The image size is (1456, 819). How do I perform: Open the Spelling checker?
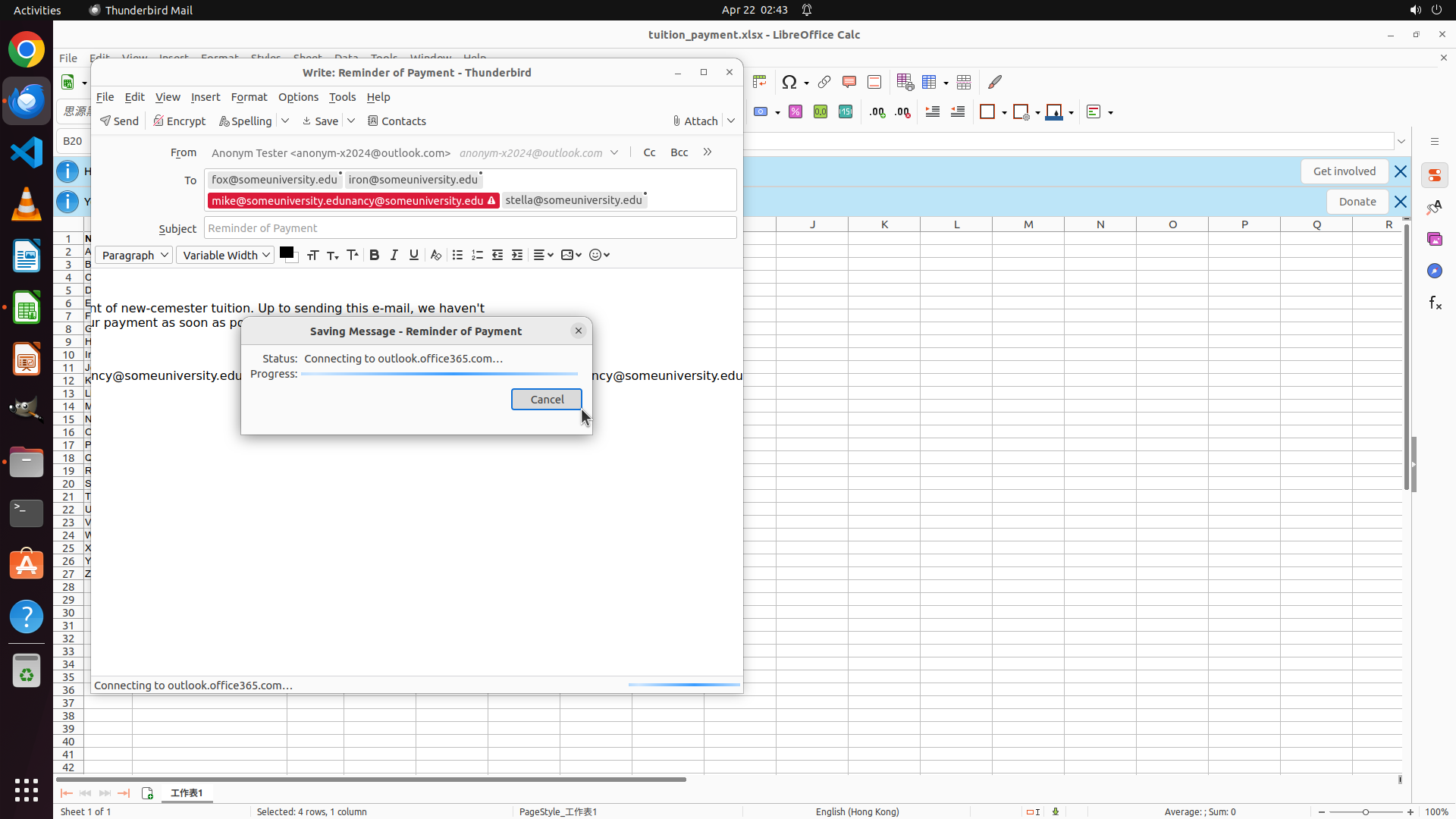245,121
